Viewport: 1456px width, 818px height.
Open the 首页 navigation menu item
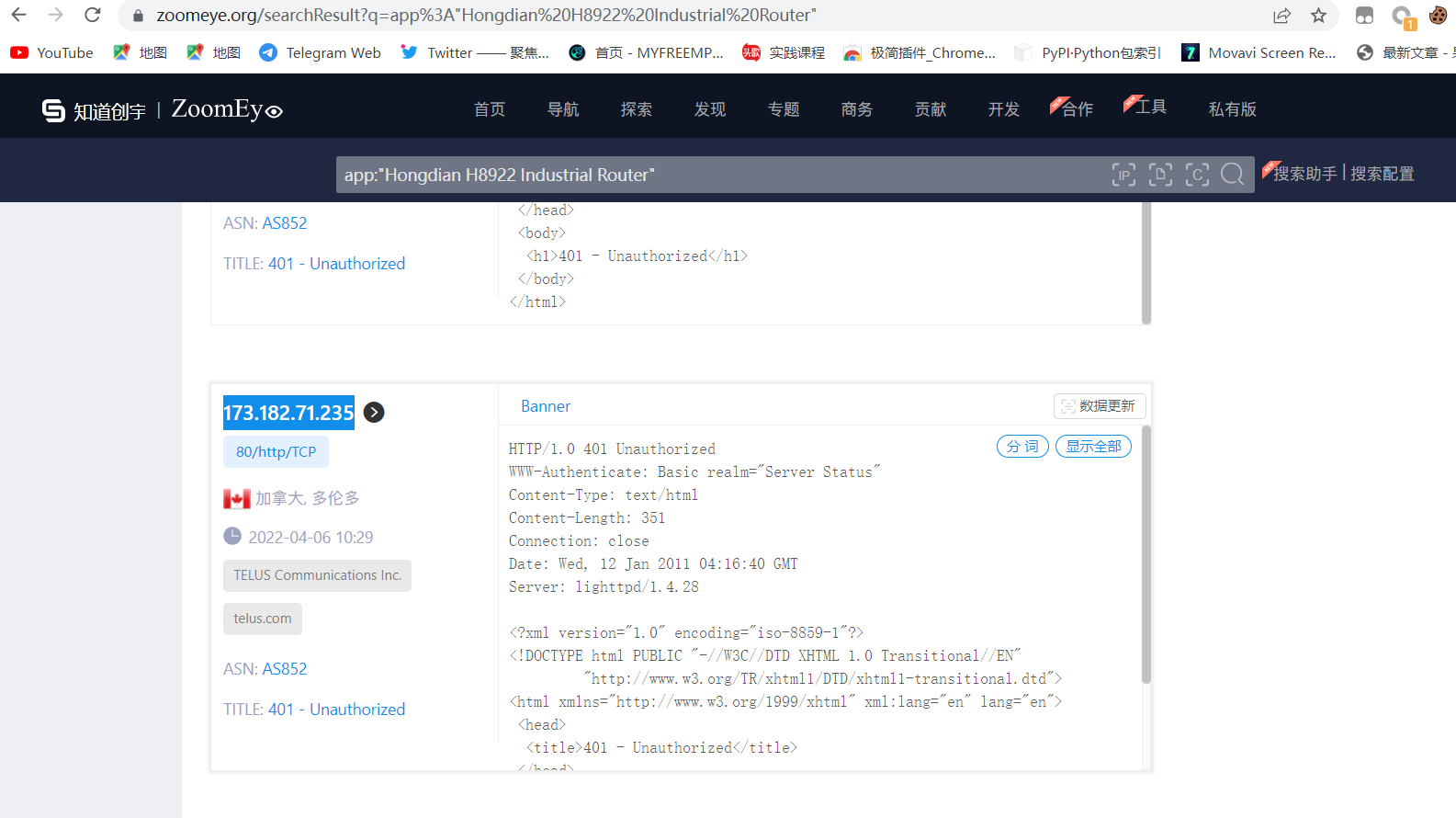[x=490, y=109]
